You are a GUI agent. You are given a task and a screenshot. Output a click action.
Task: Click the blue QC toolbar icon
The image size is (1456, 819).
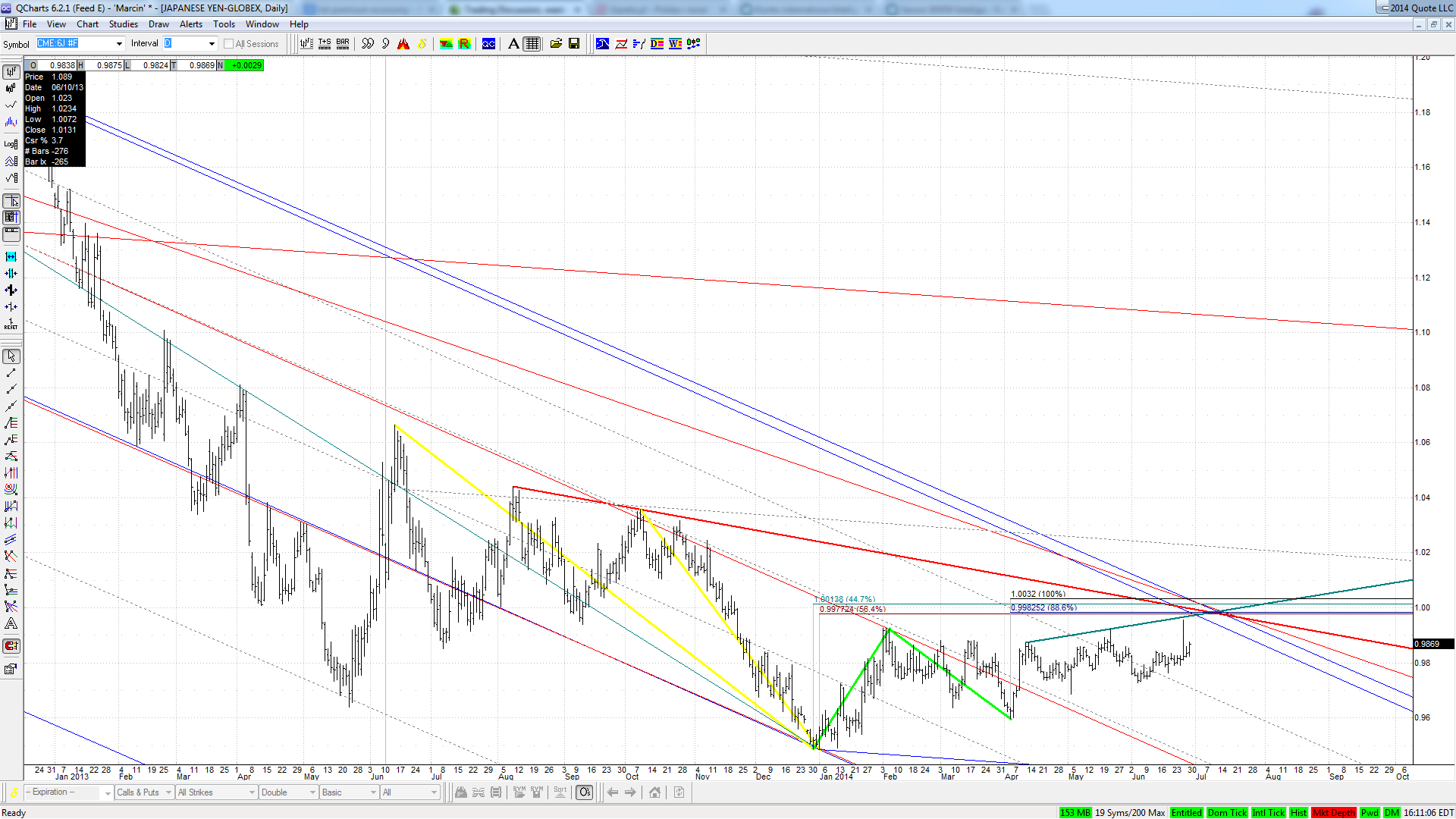[x=488, y=44]
